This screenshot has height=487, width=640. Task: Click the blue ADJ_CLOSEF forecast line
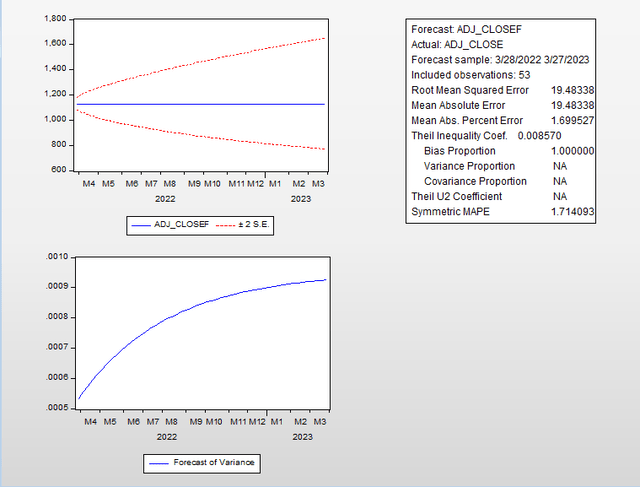(201, 105)
